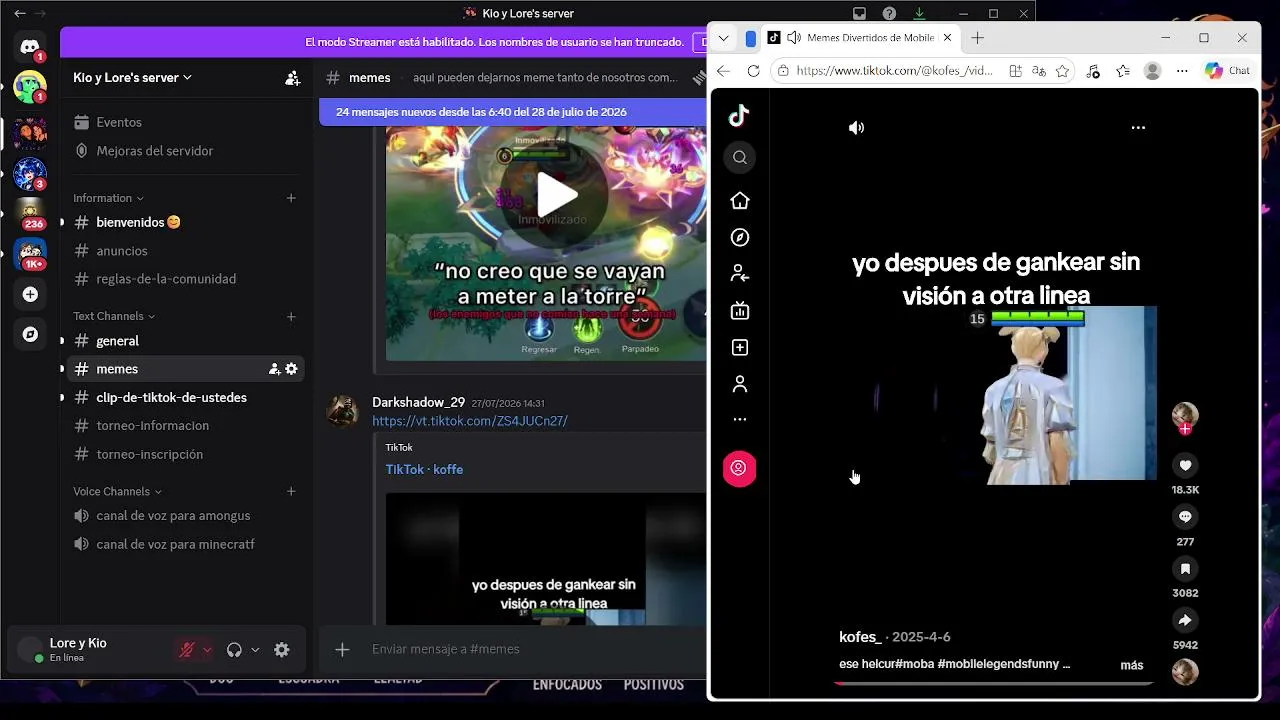1280x720 pixels.
Task: Collapse the Voice Channels category
Action: point(118,492)
